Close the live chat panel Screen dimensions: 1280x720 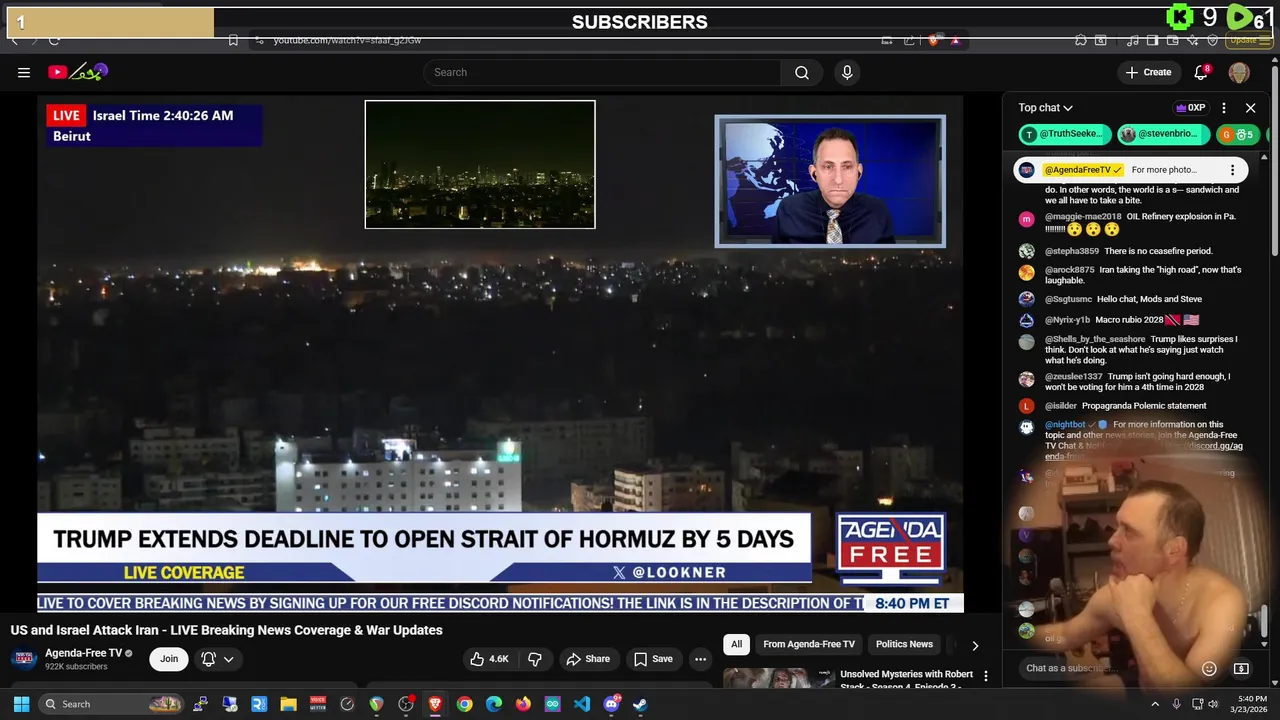tap(1250, 108)
